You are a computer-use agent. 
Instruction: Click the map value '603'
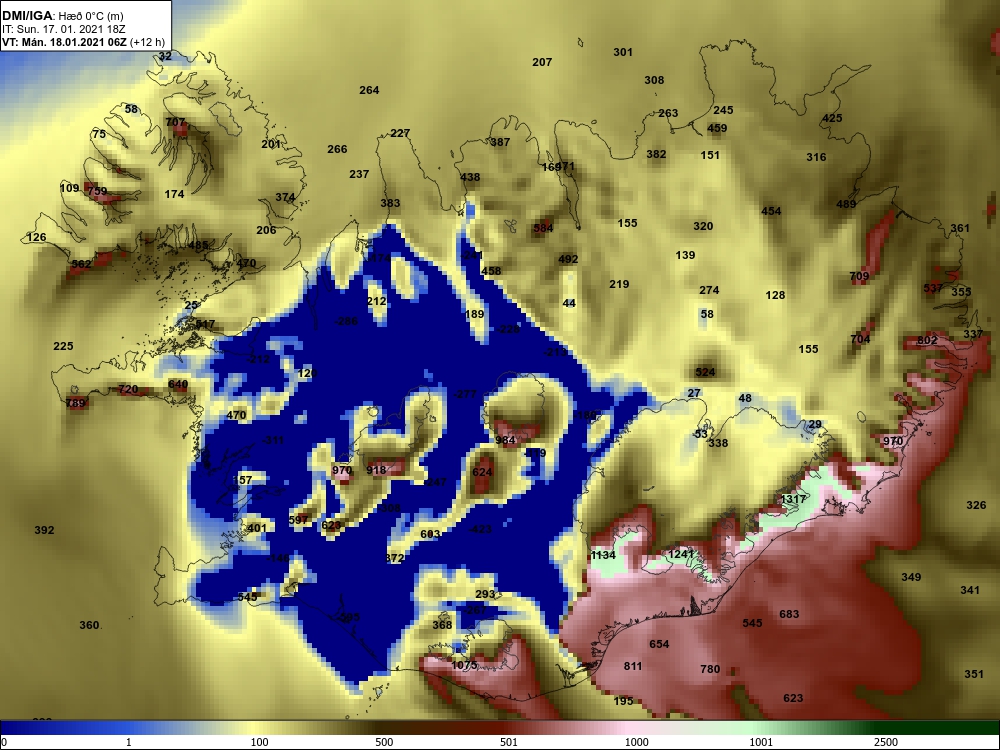pyautogui.click(x=430, y=534)
